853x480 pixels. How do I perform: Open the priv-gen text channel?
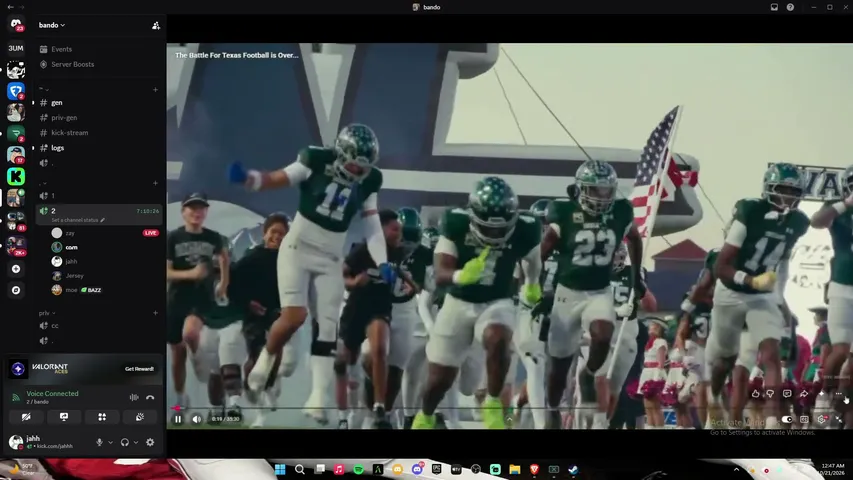tap(98, 118)
